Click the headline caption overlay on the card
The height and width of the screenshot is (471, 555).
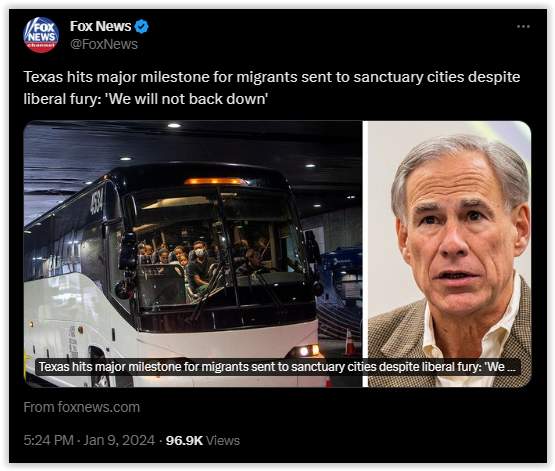click(x=278, y=367)
